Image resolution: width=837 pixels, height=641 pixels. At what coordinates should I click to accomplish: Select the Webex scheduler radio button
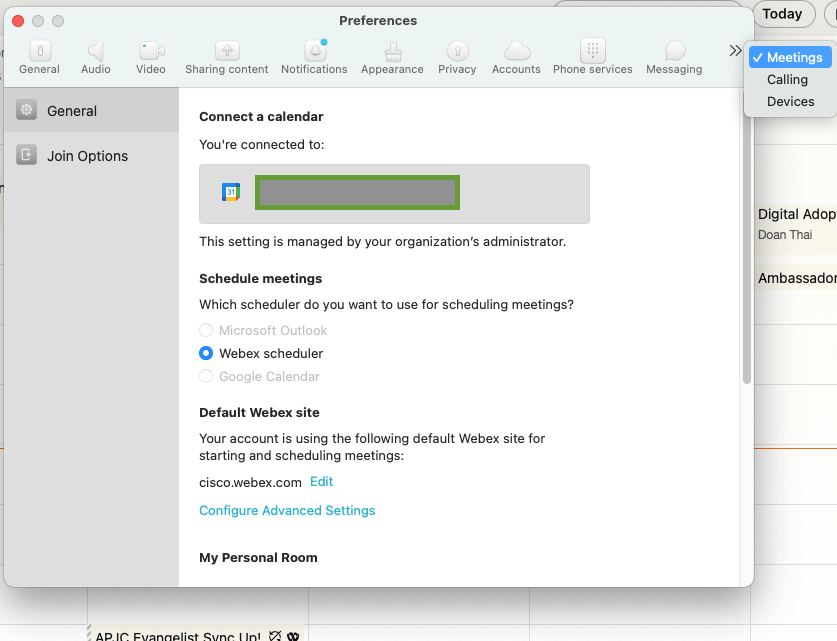point(205,353)
